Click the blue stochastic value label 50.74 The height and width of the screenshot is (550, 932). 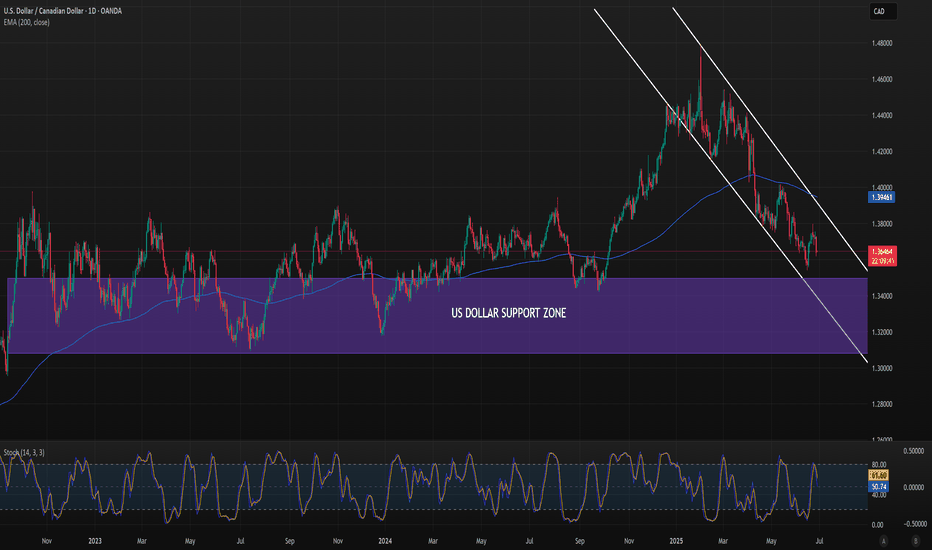(x=879, y=486)
